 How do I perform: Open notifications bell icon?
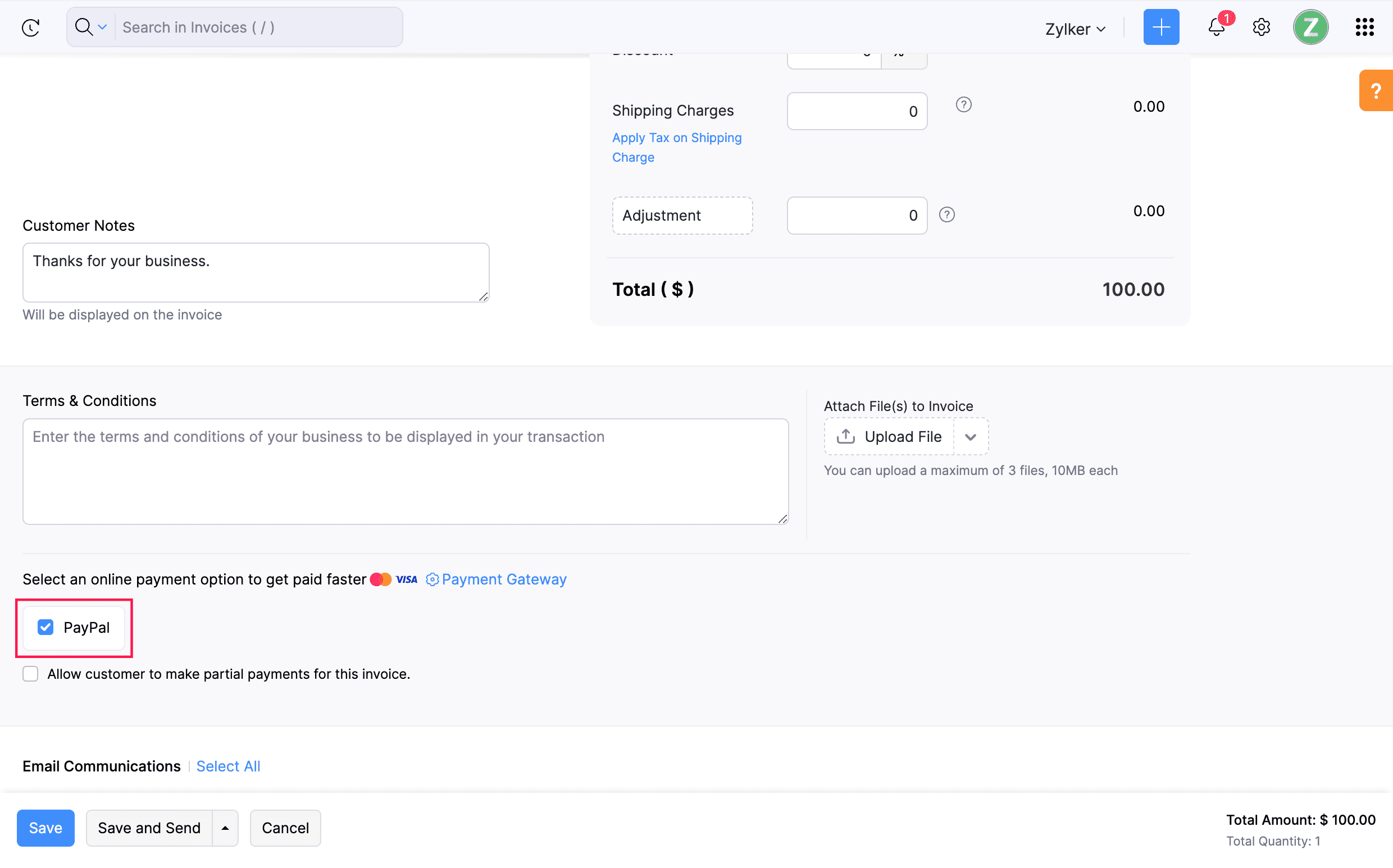1217,27
